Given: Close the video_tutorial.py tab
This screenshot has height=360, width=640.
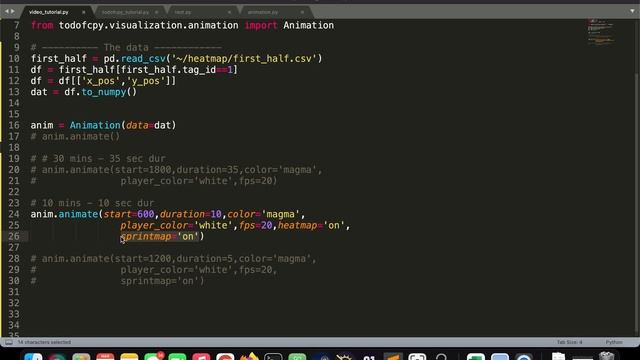Looking at the screenshot, I should [84, 12].
